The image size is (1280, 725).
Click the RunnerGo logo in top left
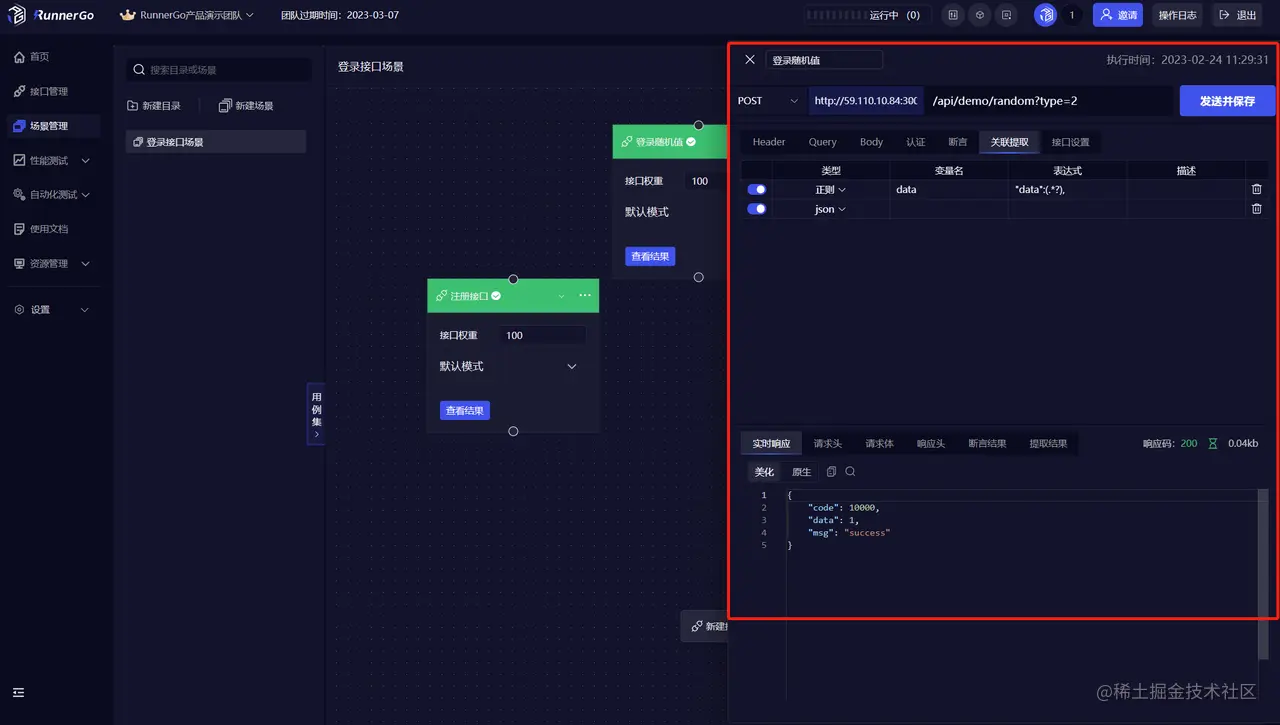coord(51,15)
